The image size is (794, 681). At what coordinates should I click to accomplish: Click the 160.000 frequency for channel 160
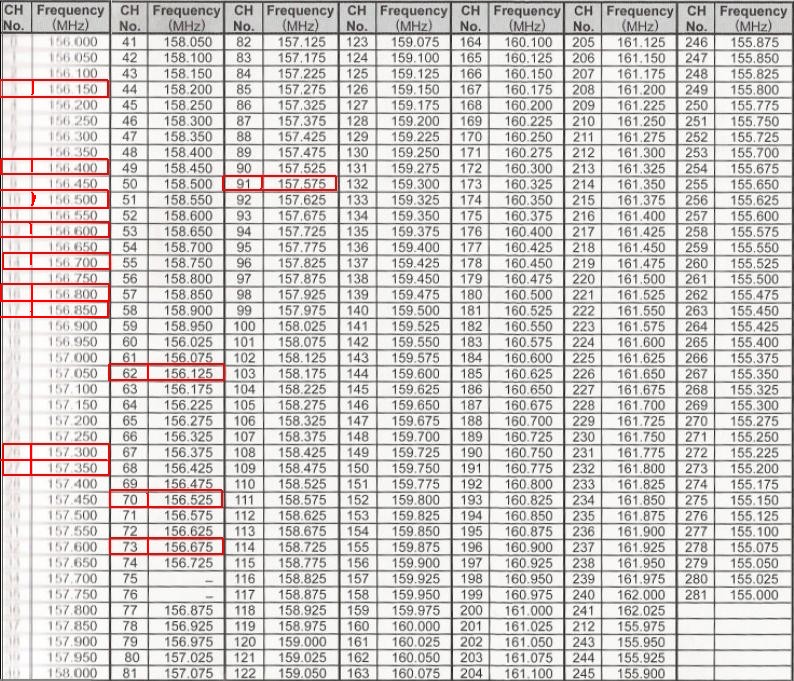point(414,626)
